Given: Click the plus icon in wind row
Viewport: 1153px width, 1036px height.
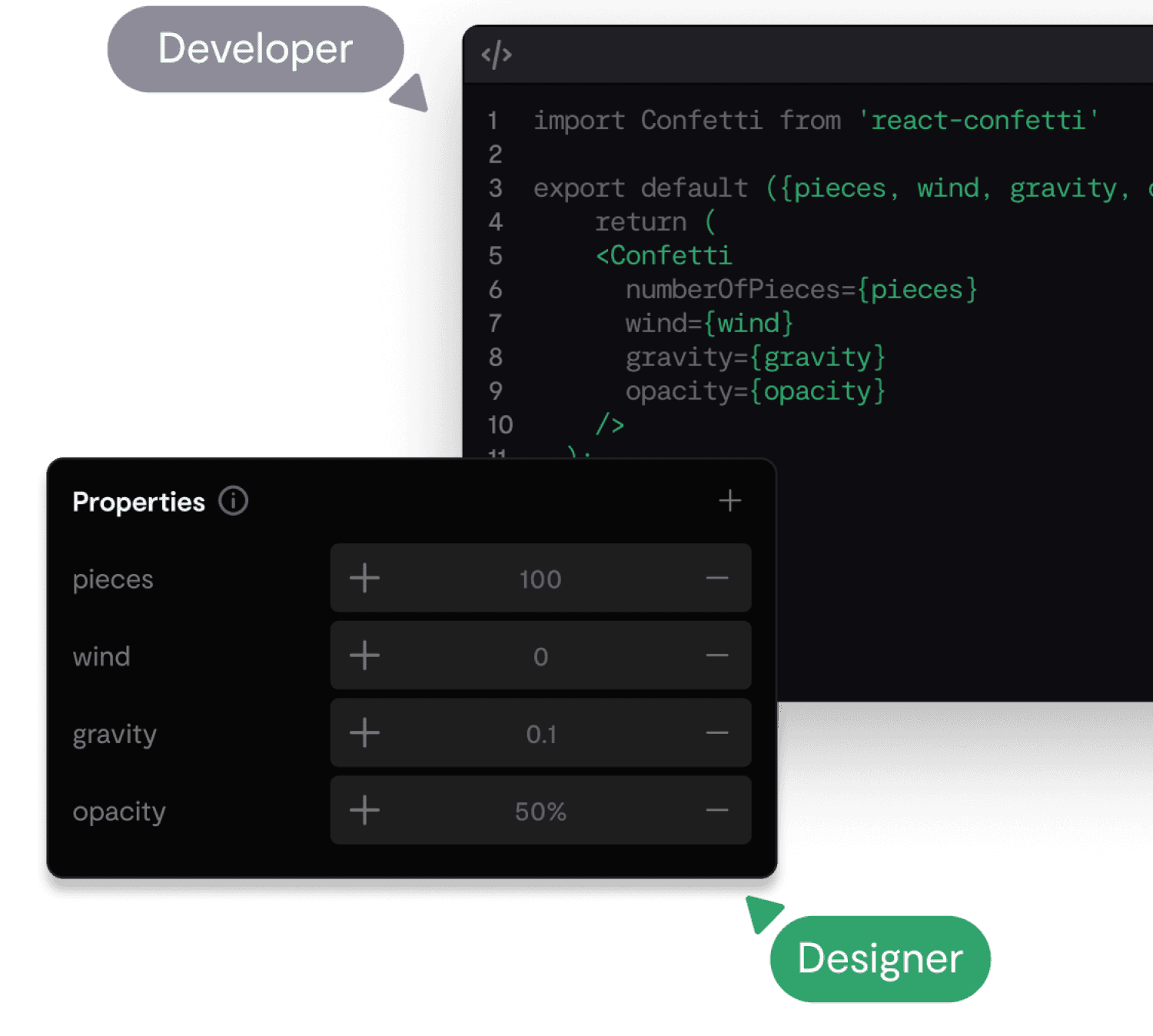Looking at the screenshot, I should (364, 656).
